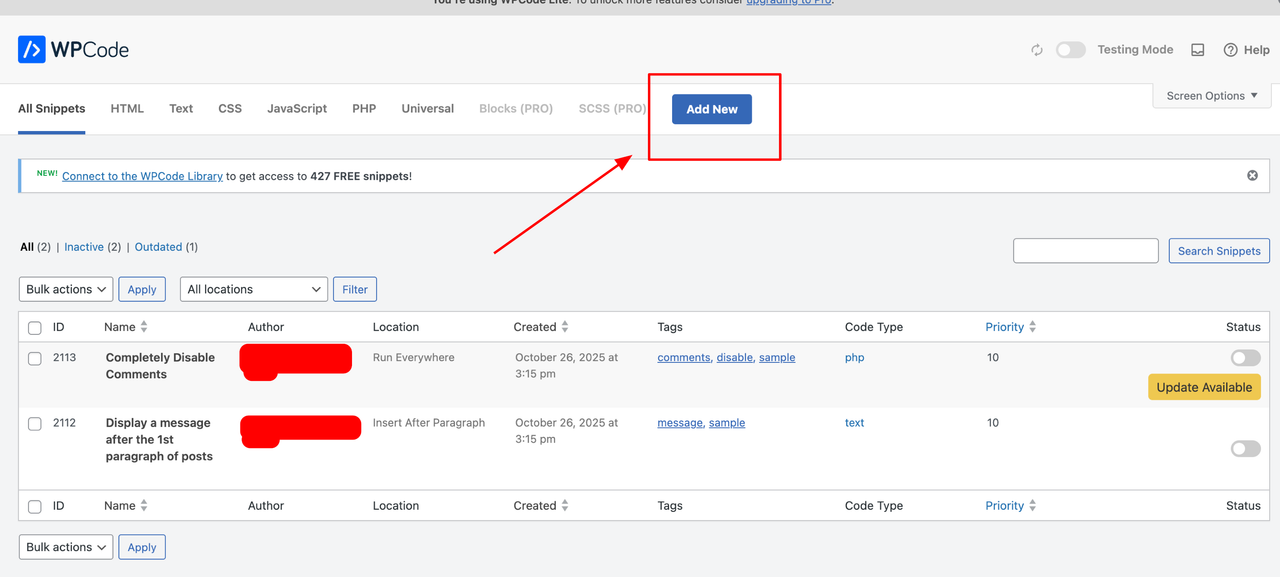
Task: Click the Priority column header link
Action: [1005, 327]
